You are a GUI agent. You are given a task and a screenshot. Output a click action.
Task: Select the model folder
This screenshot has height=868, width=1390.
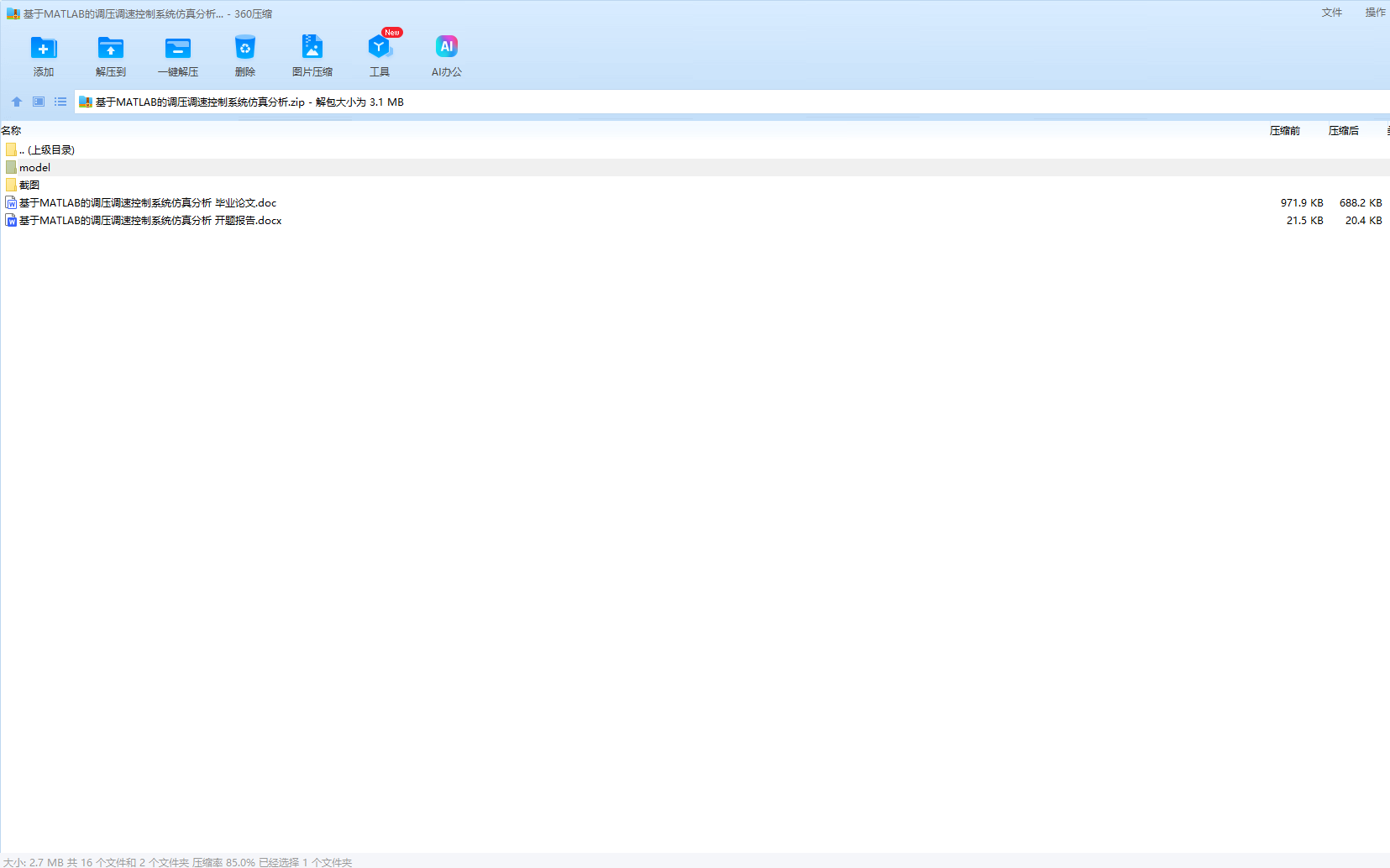pyautogui.click(x=34, y=168)
